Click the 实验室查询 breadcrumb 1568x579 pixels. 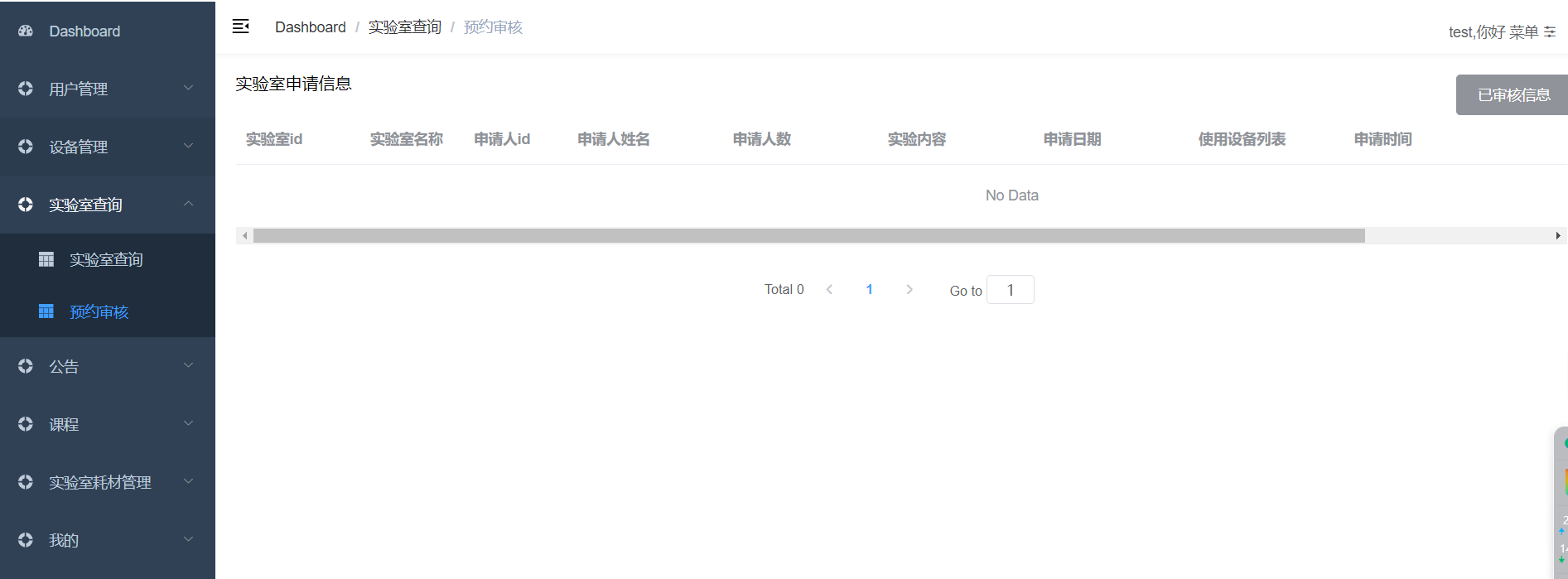coord(405,27)
